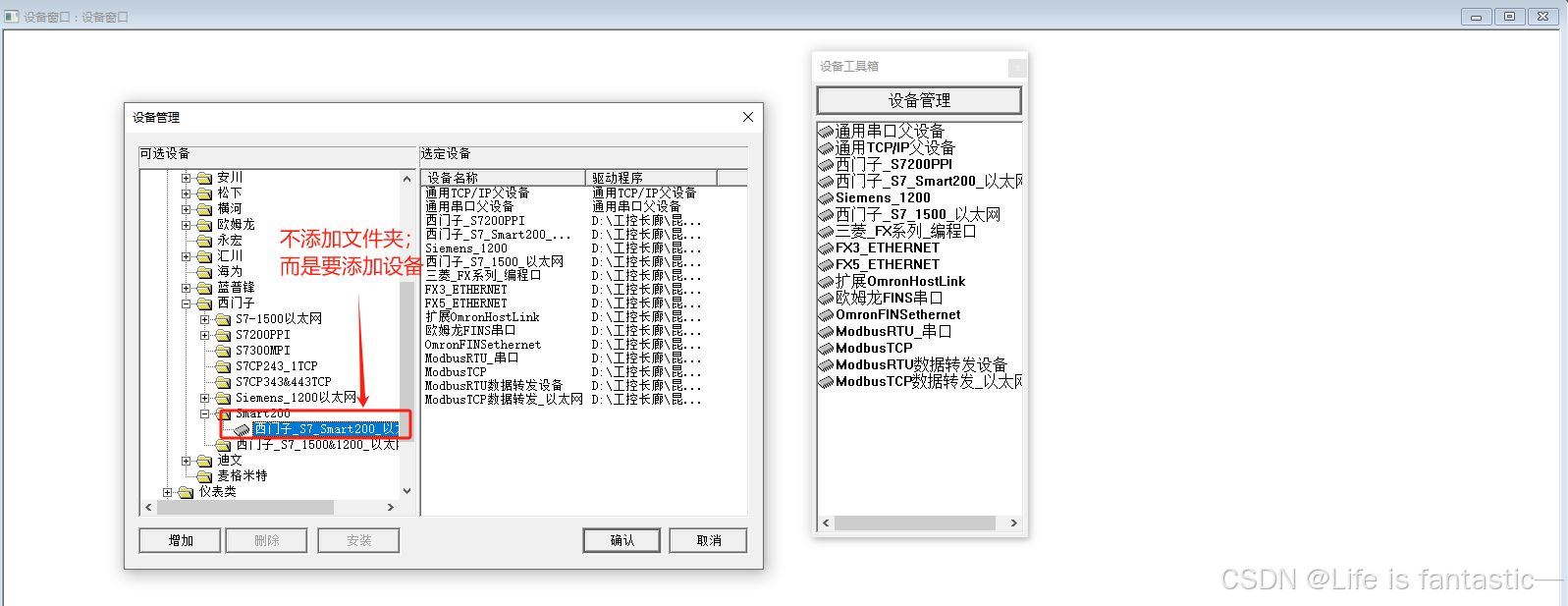
Task: Close the 设备工具箱 panel
Action: point(1017,67)
